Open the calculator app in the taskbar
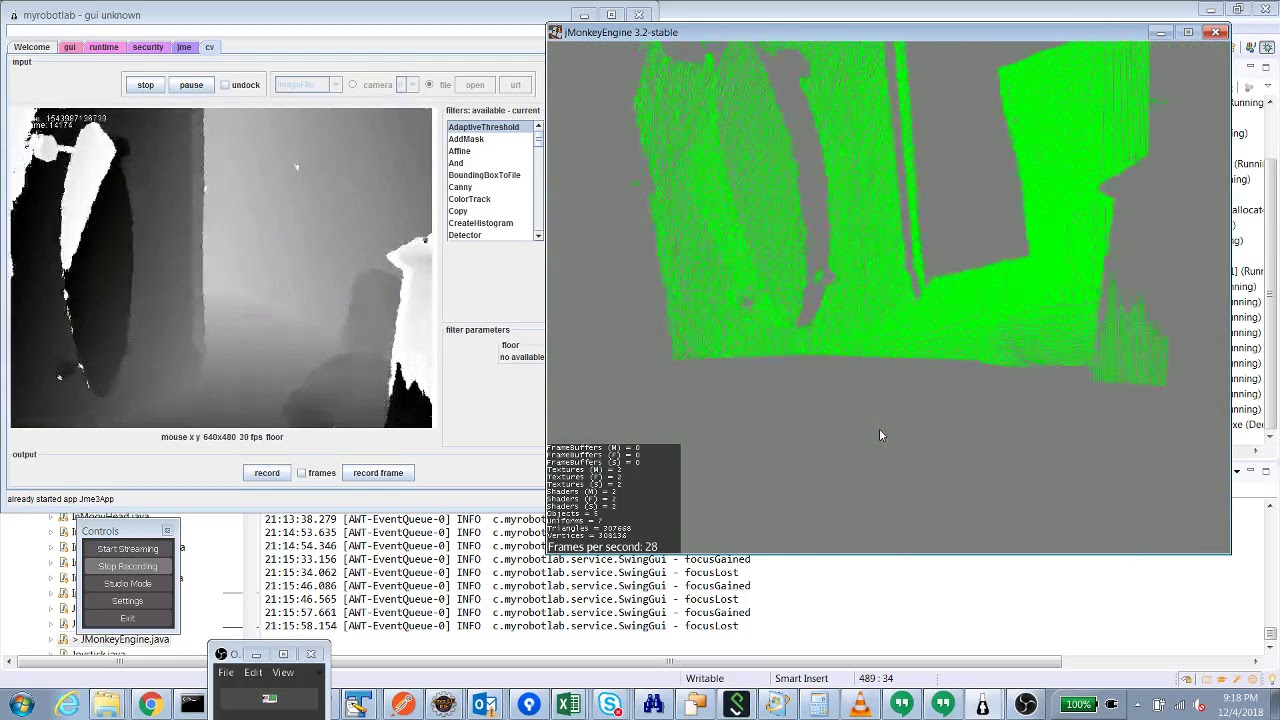This screenshot has height=720, width=1280. pyautogui.click(x=819, y=705)
